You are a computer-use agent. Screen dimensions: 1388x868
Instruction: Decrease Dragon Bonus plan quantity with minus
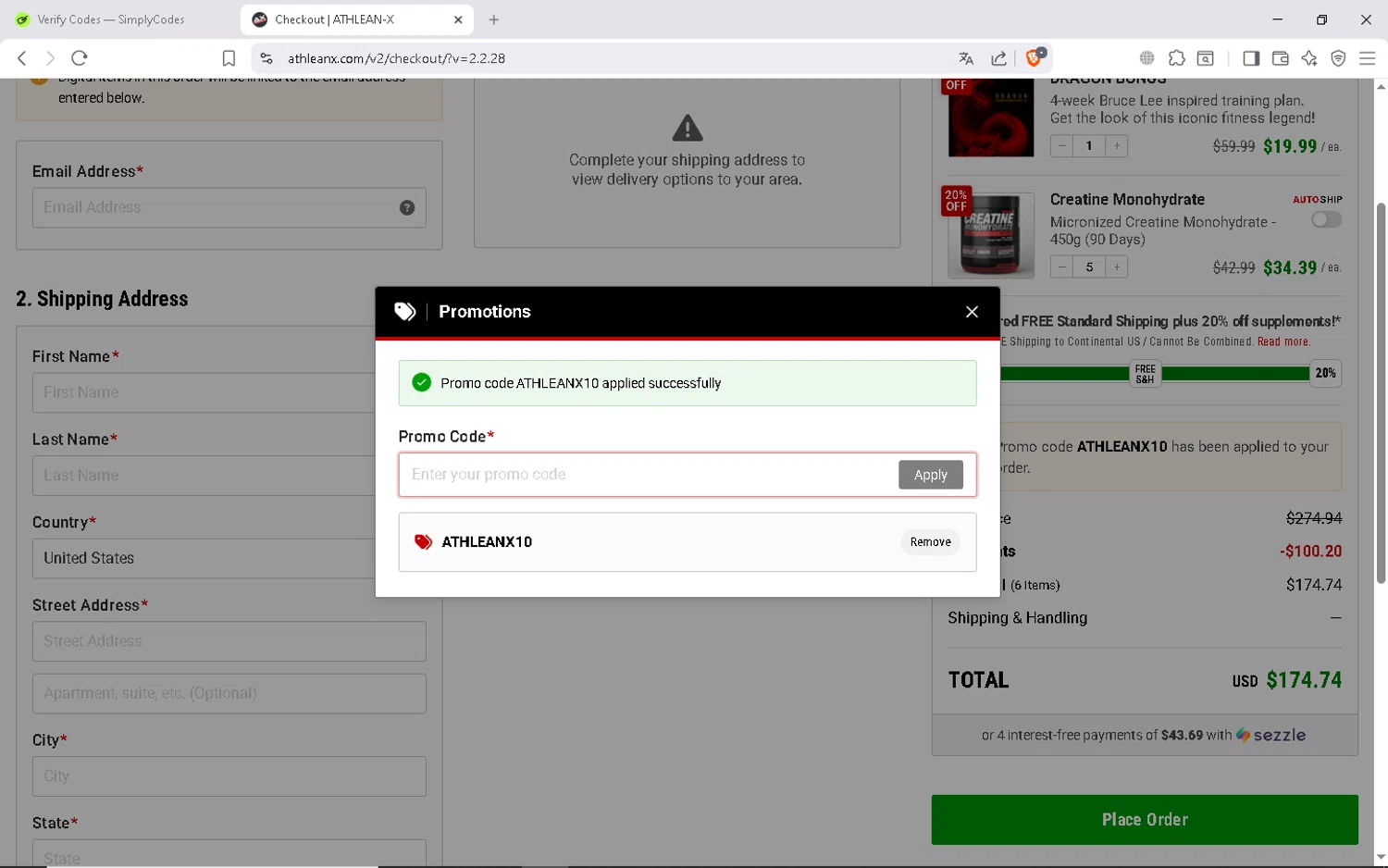(1062, 145)
